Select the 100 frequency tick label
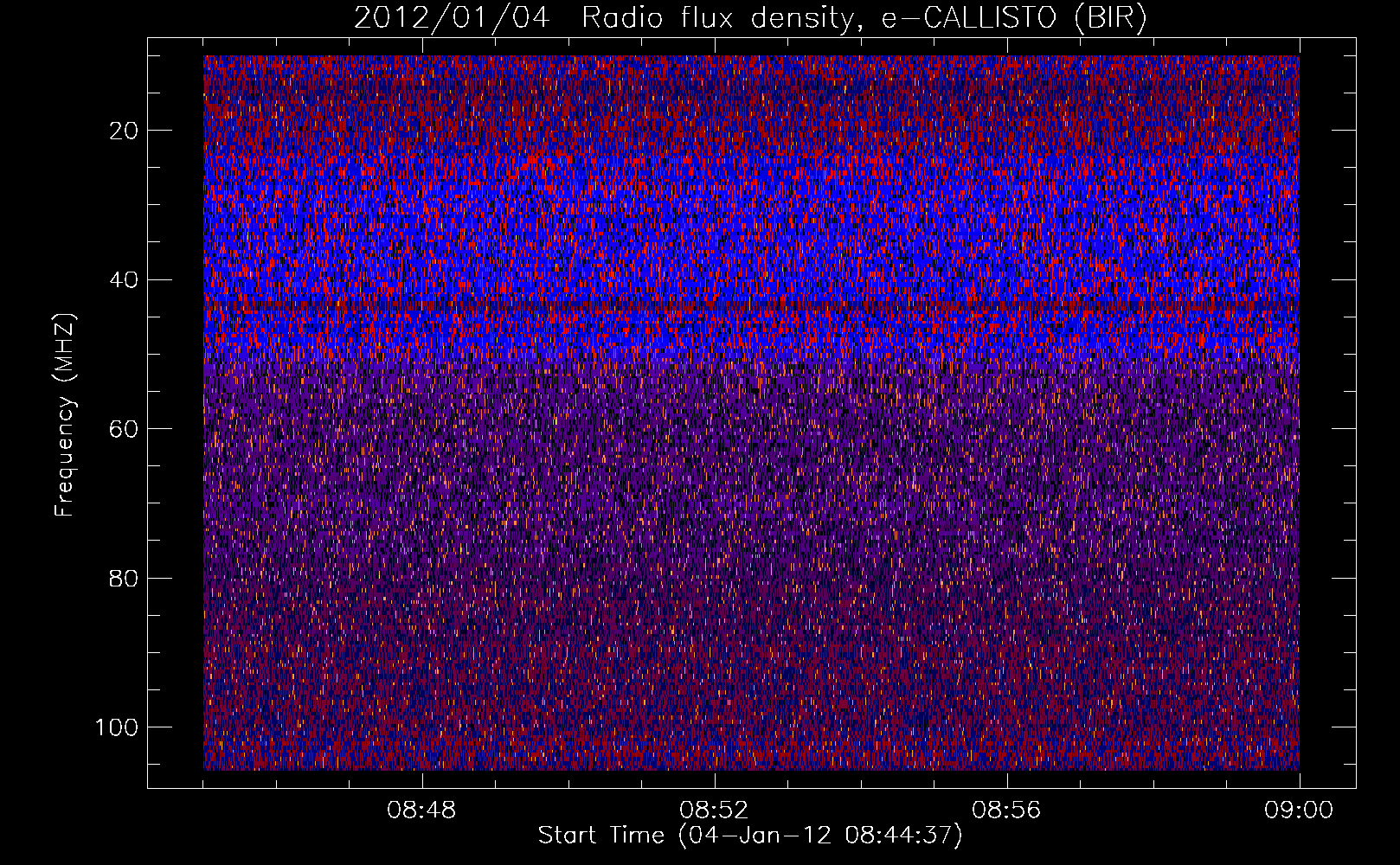1400x865 pixels. (x=118, y=727)
